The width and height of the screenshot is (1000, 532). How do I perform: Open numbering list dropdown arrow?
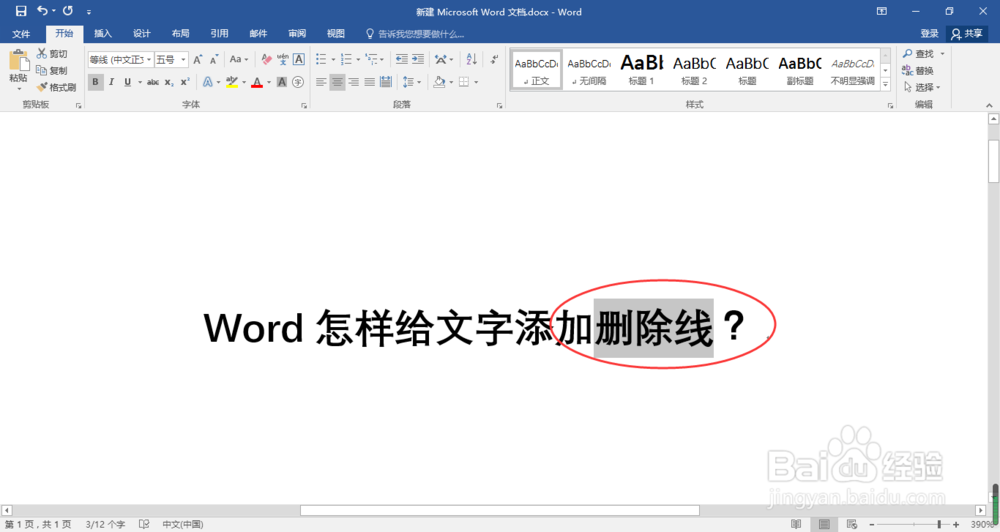358,59
